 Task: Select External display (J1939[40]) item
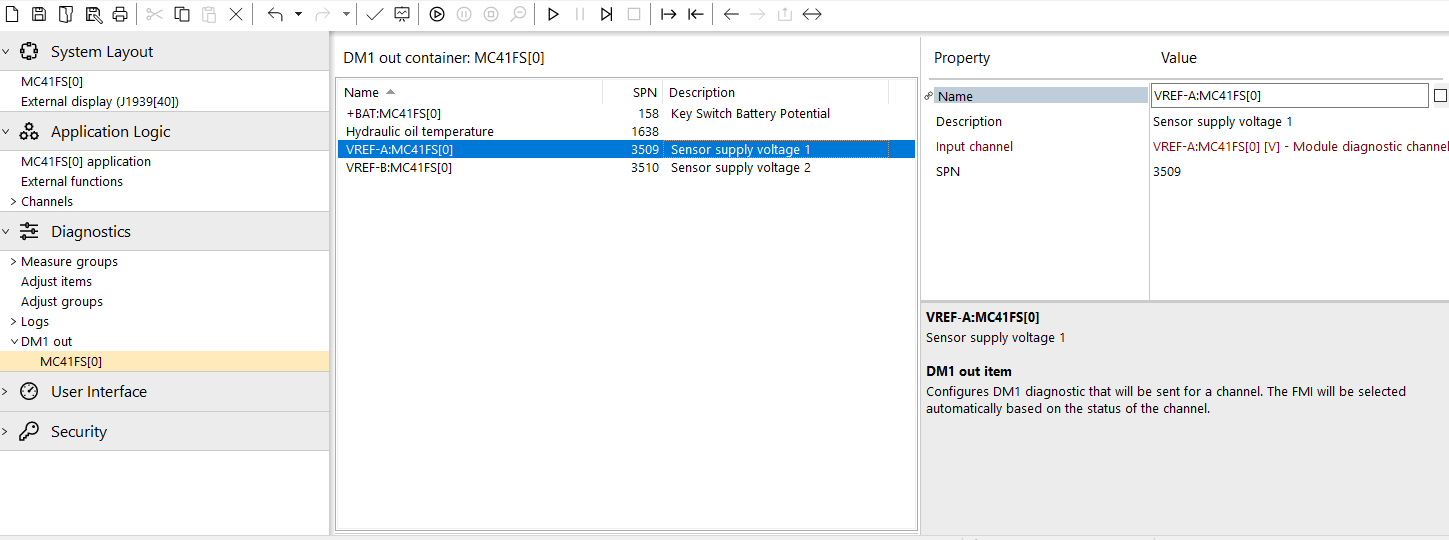[x=100, y=101]
